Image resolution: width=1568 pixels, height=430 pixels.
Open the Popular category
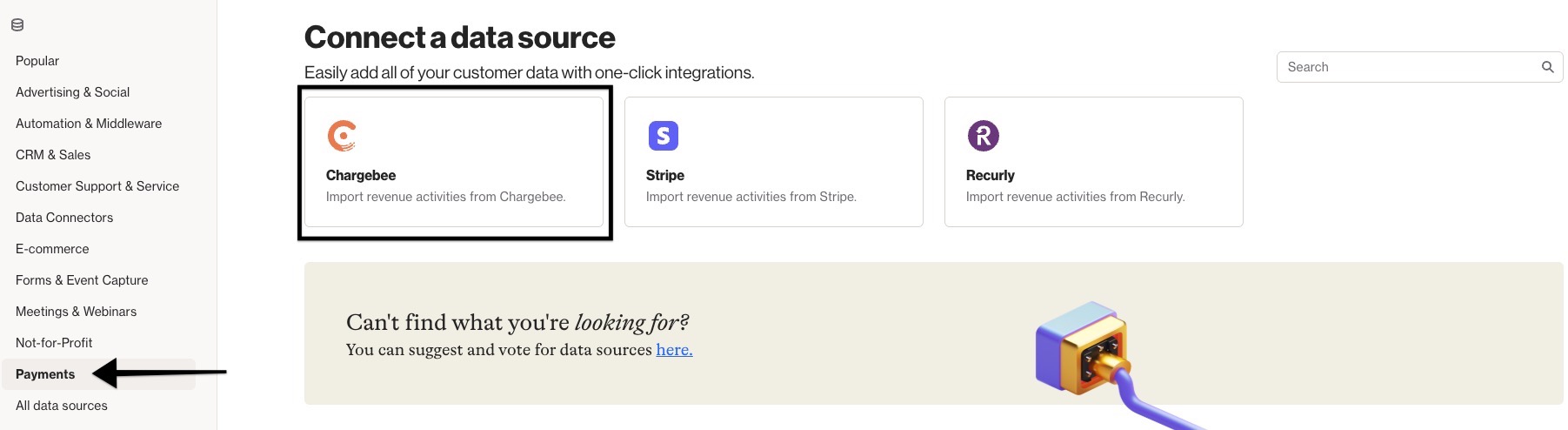click(x=37, y=61)
